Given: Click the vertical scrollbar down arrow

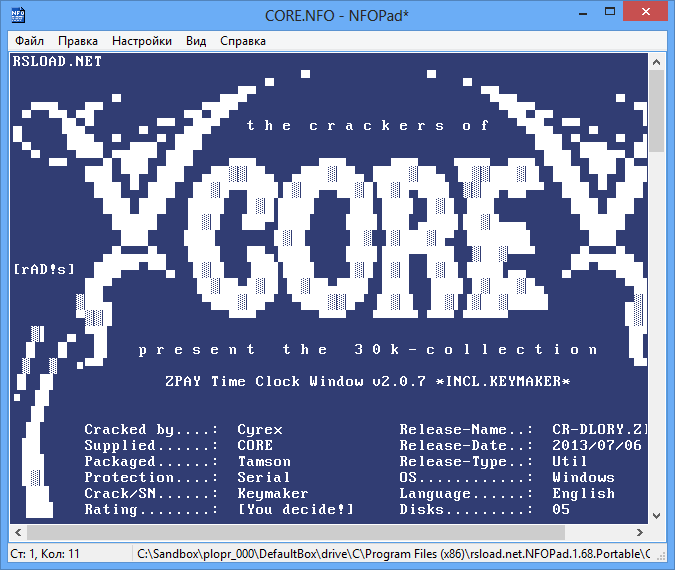Looking at the screenshot, I should (656, 515).
